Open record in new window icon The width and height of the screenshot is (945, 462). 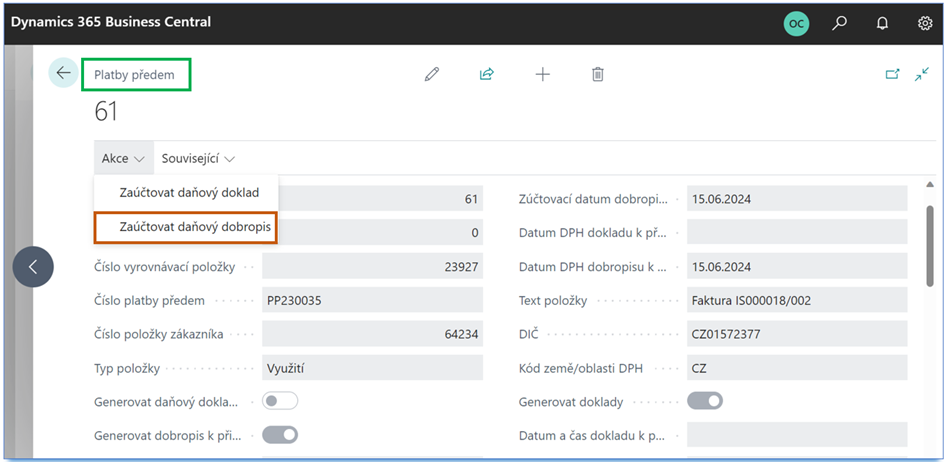pyautogui.click(x=892, y=74)
